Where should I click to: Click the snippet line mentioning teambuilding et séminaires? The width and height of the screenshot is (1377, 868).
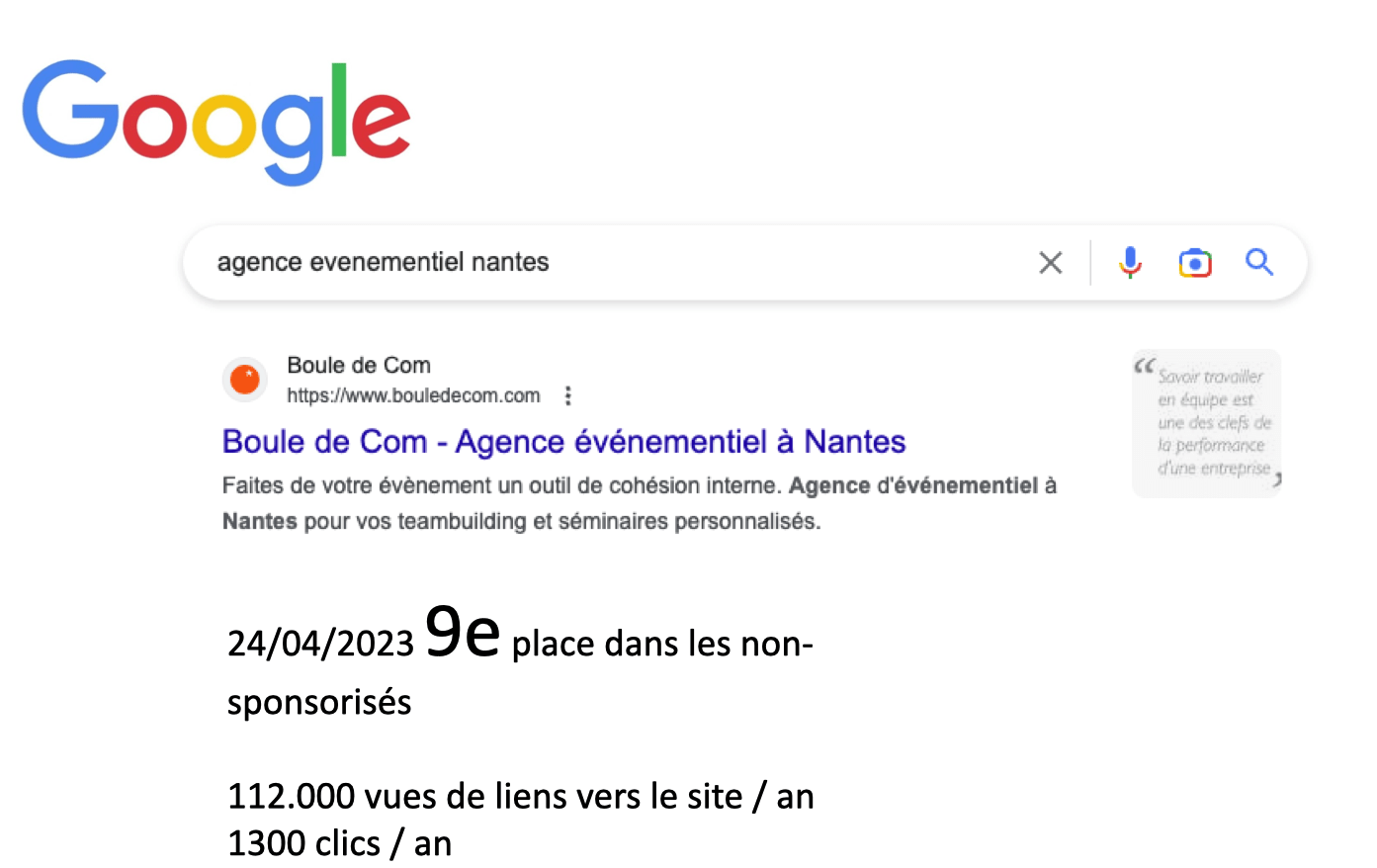(x=521, y=521)
